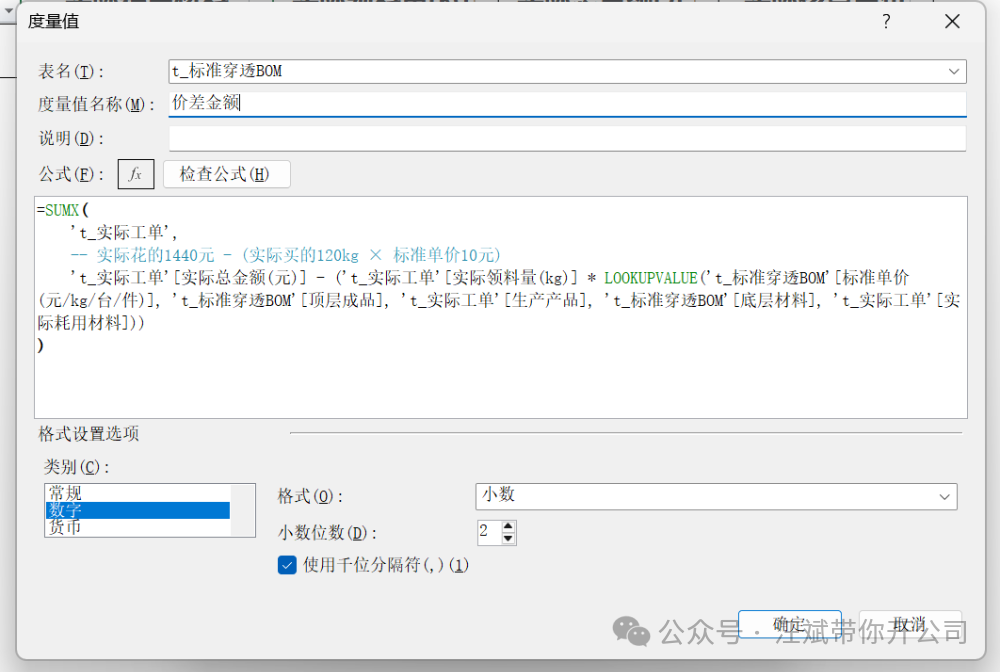Image resolution: width=1000 pixels, height=672 pixels.
Task: Expand the 表名 table dropdown arrow
Action: pyautogui.click(x=953, y=71)
